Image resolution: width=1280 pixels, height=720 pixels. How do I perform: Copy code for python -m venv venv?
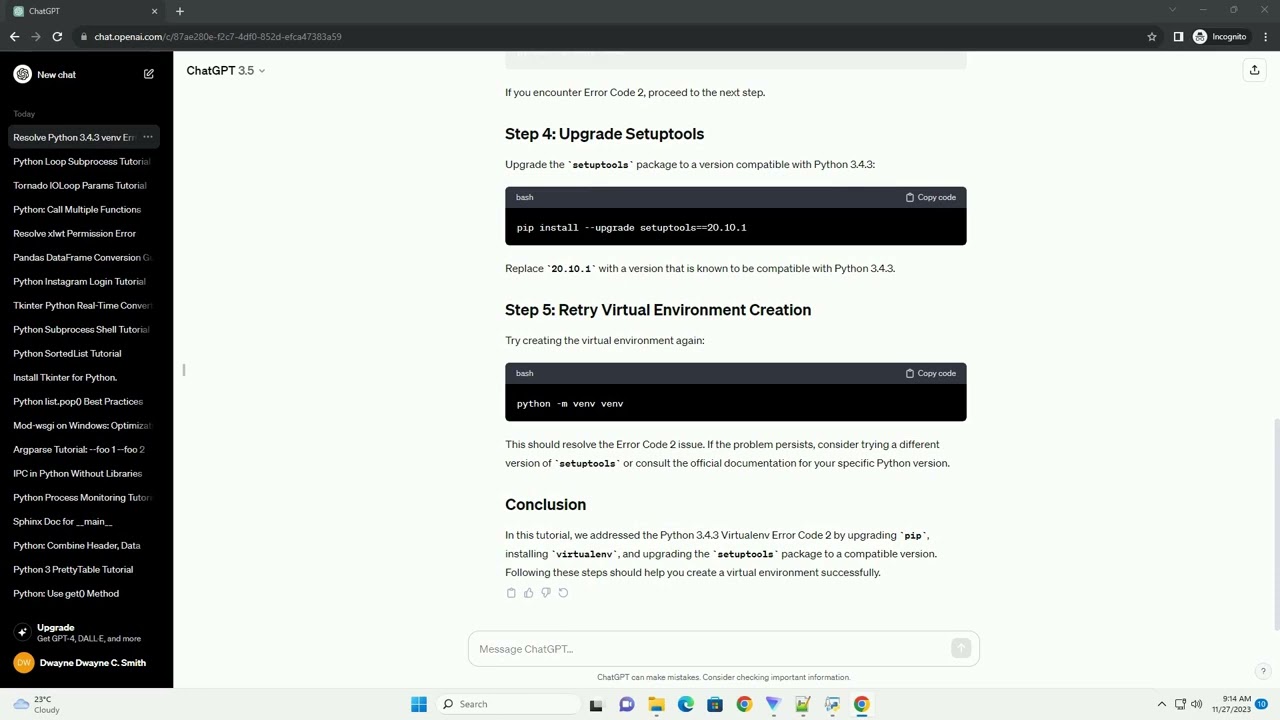tap(931, 373)
